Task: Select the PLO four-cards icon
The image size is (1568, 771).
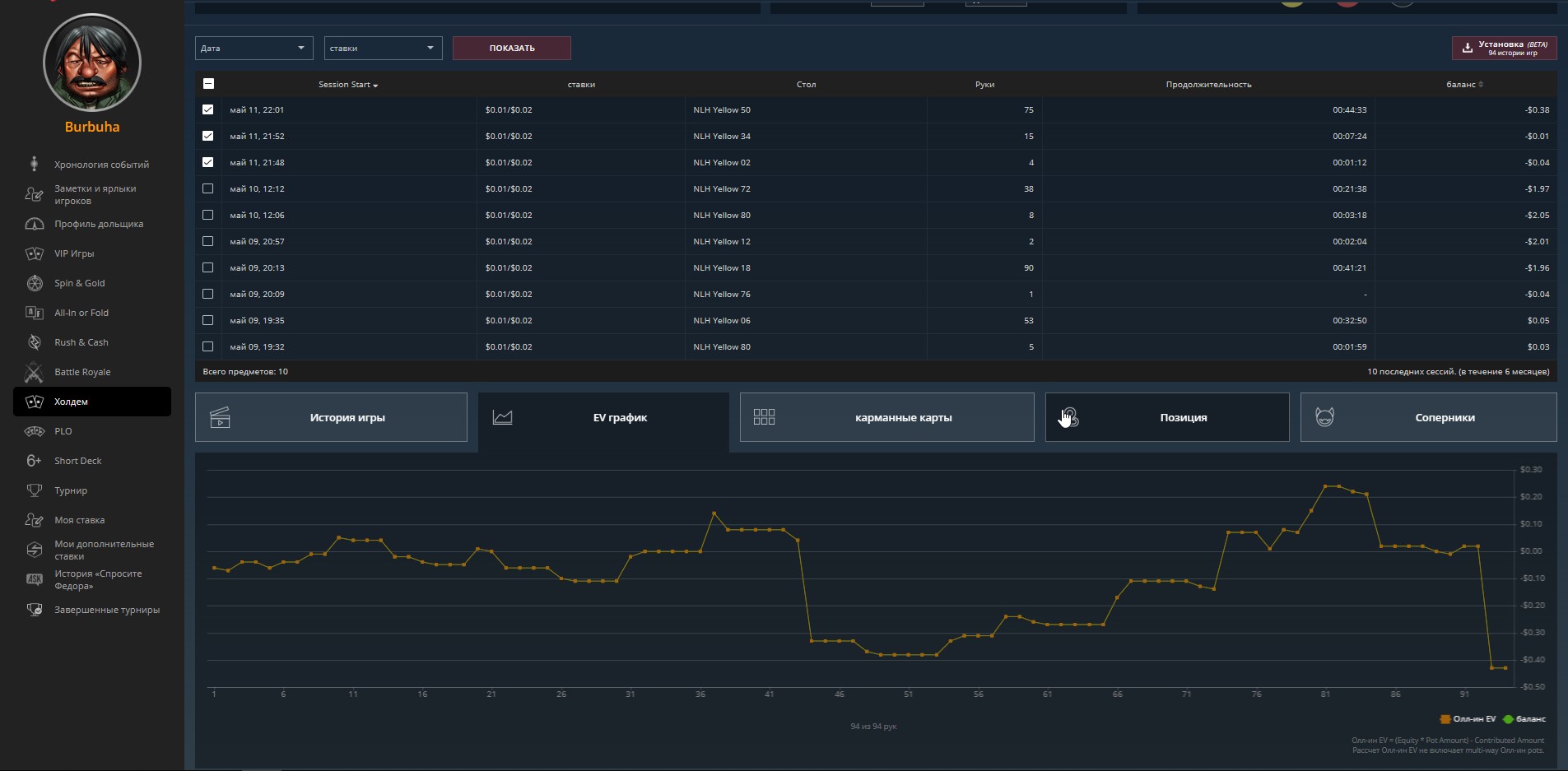Action: (34, 431)
